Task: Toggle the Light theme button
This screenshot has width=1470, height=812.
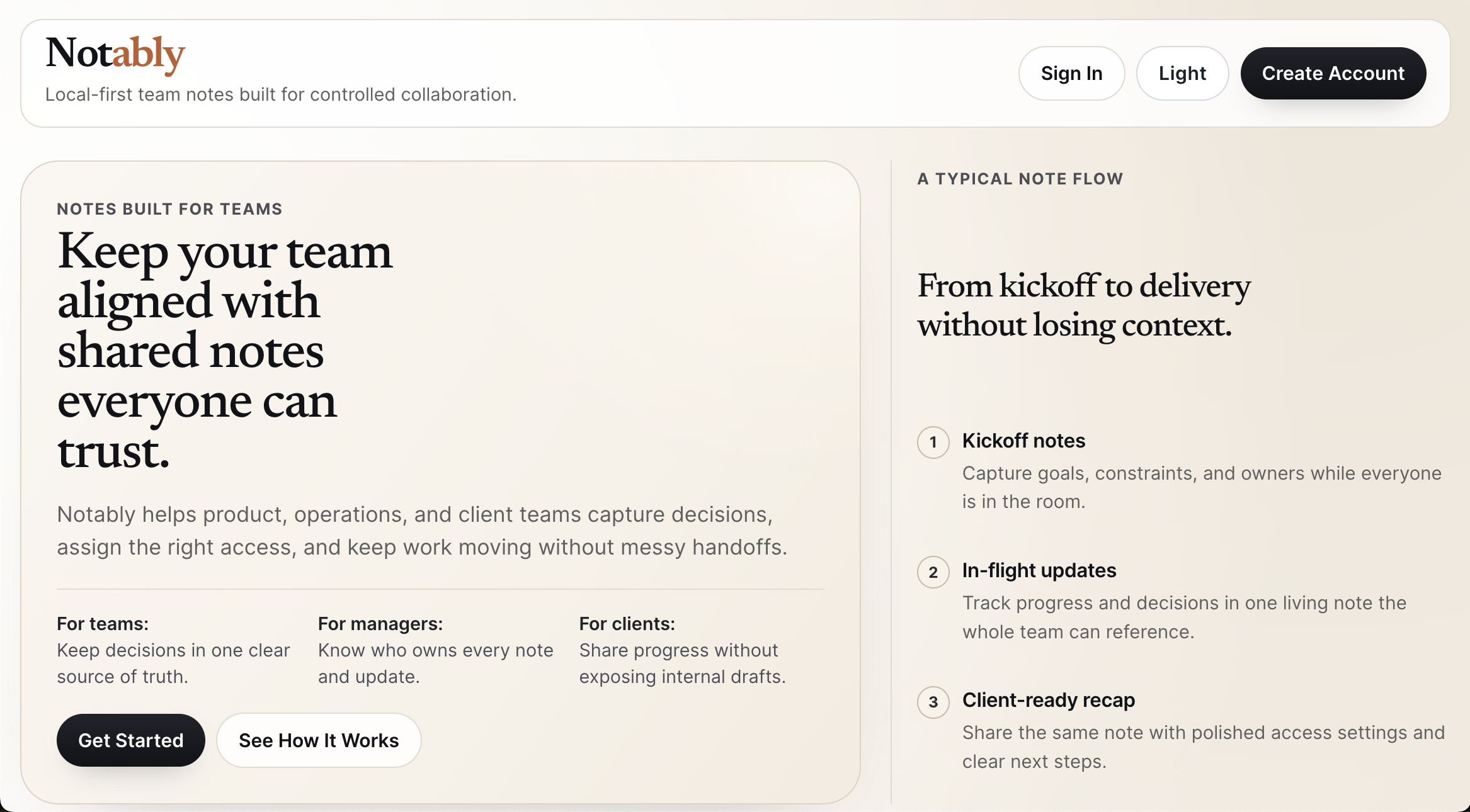Action: pyautogui.click(x=1182, y=74)
